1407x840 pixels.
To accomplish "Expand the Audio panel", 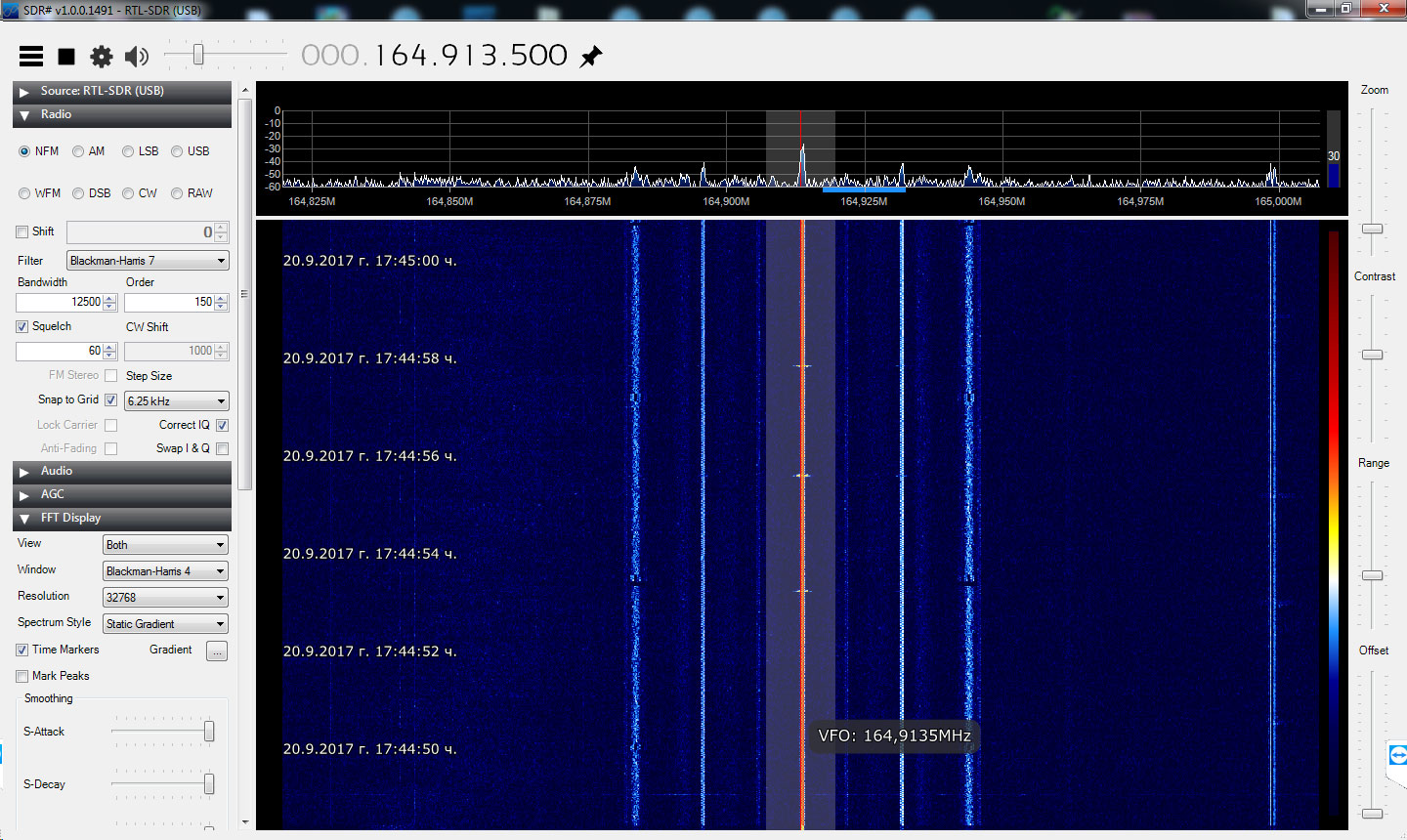I will click(x=122, y=472).
